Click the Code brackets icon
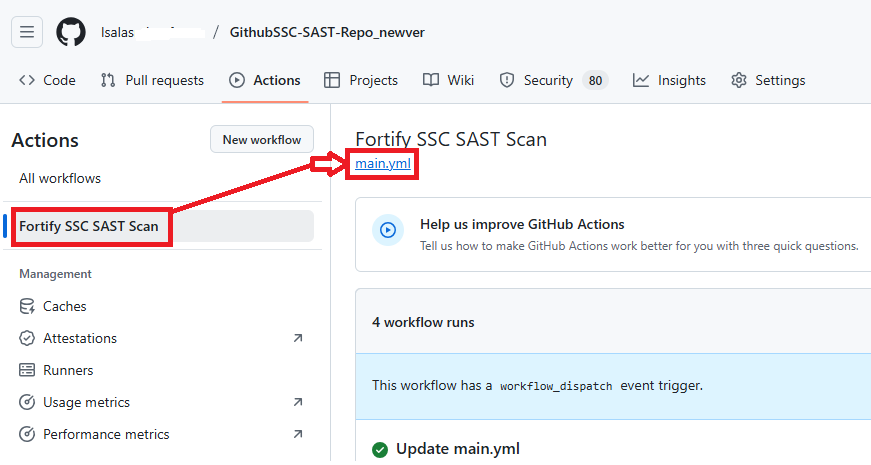This screenshot has height=465, width=871. [27, 81]
